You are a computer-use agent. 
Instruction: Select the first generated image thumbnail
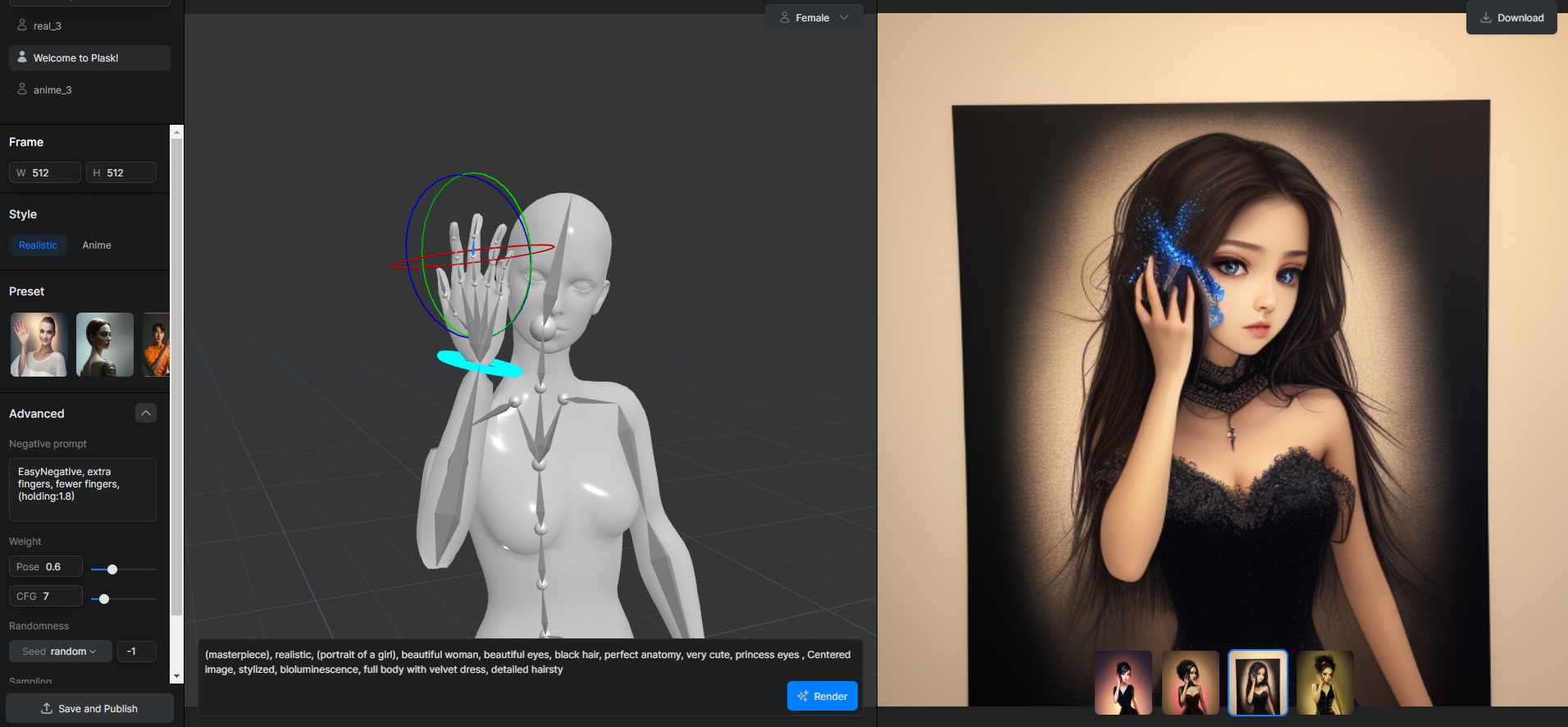click(x=1123, y=683)
